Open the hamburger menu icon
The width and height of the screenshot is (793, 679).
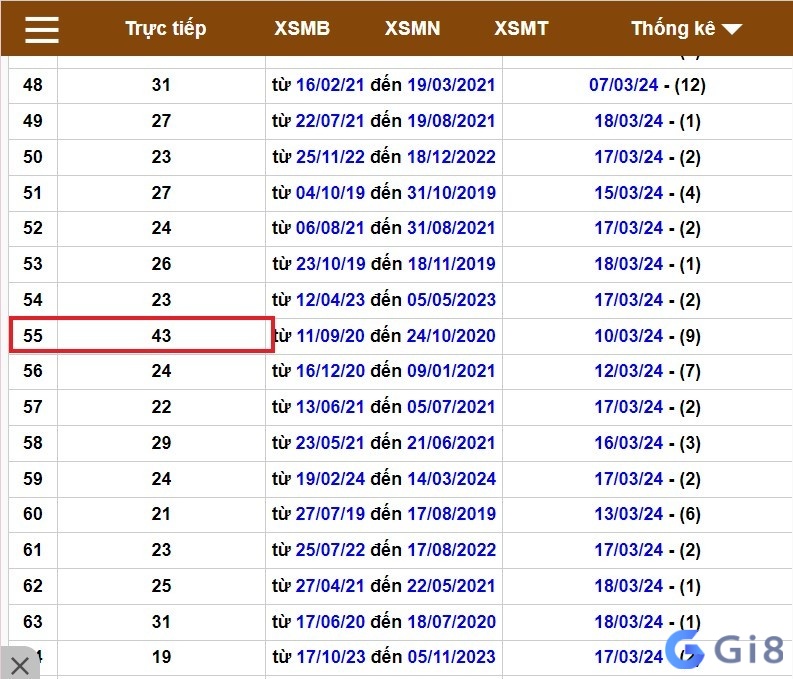click(42, 29)
